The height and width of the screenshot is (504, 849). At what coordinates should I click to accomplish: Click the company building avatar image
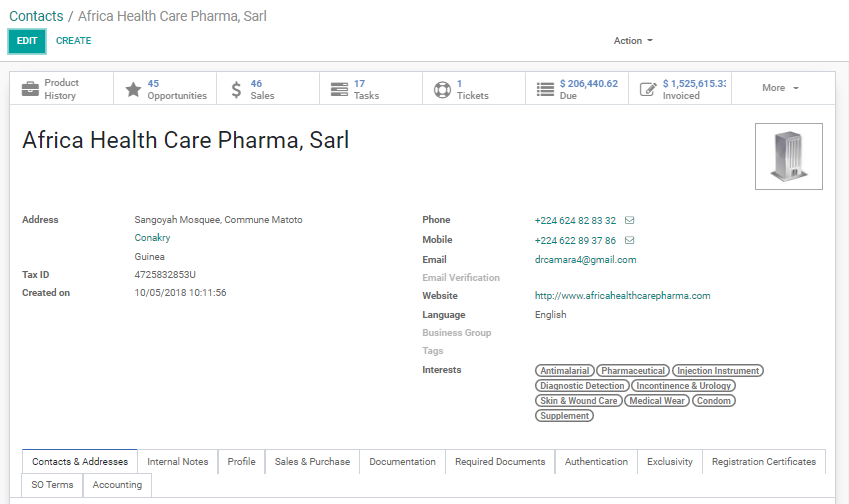click(x=789, y=156)
